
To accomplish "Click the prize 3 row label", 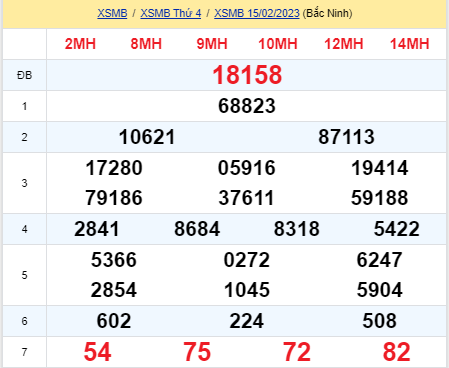I will pyautogui.click(x=24, y=183).
